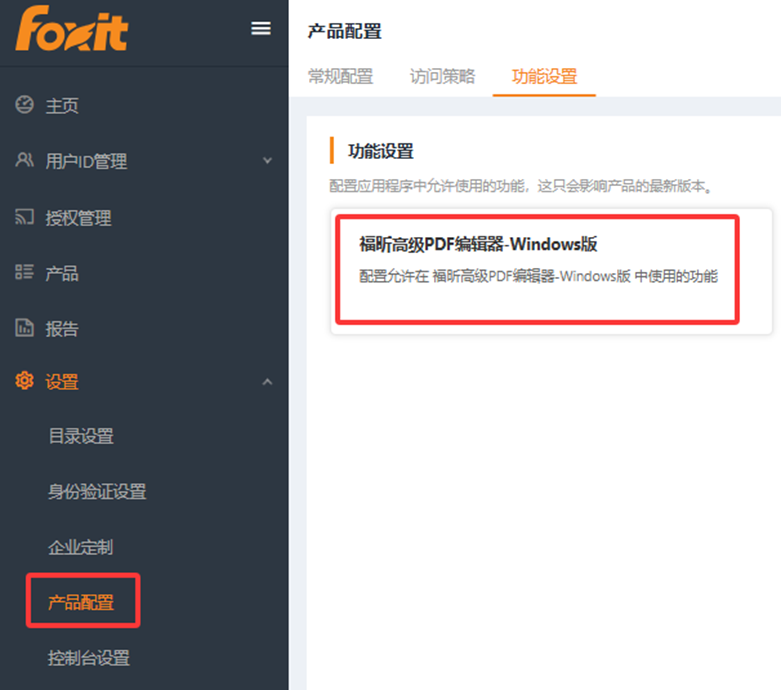This screenshot has height=690, width=781.
Task: Open 身份验证设置 submenu item
Action: [x=97, y=492]
